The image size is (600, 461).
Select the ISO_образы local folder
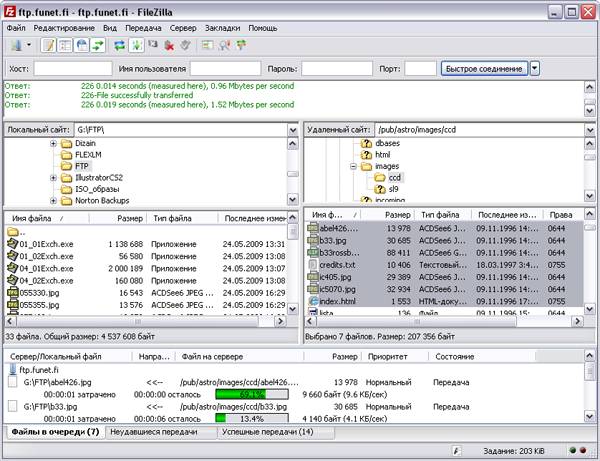click(97, 189)
